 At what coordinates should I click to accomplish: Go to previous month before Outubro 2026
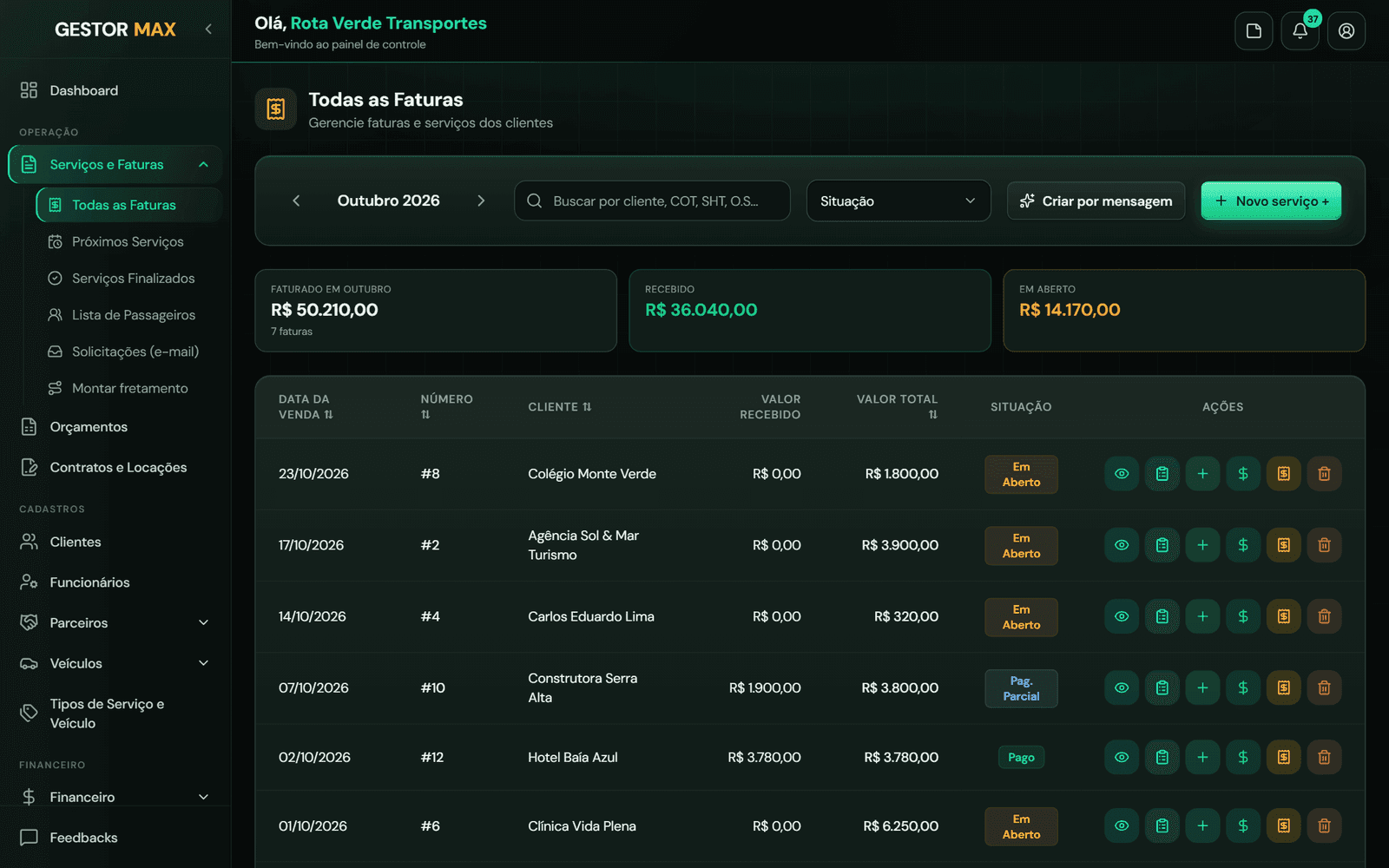point(296,201)
